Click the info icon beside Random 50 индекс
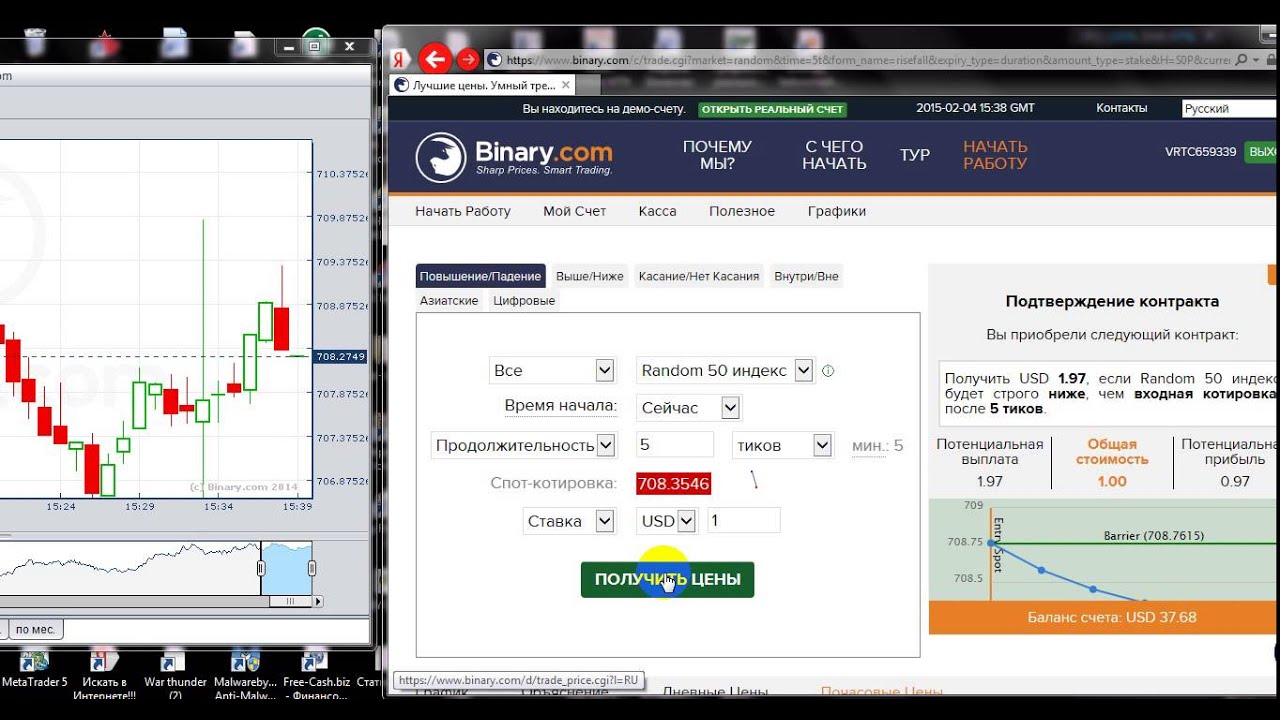Screen dimensions: 1280x720 [828, 371]
